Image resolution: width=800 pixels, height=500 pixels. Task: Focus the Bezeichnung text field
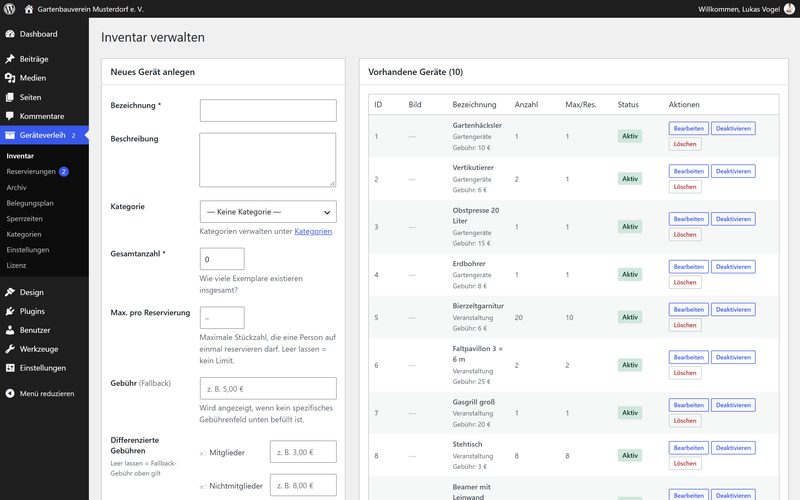[x=268, y=110]
